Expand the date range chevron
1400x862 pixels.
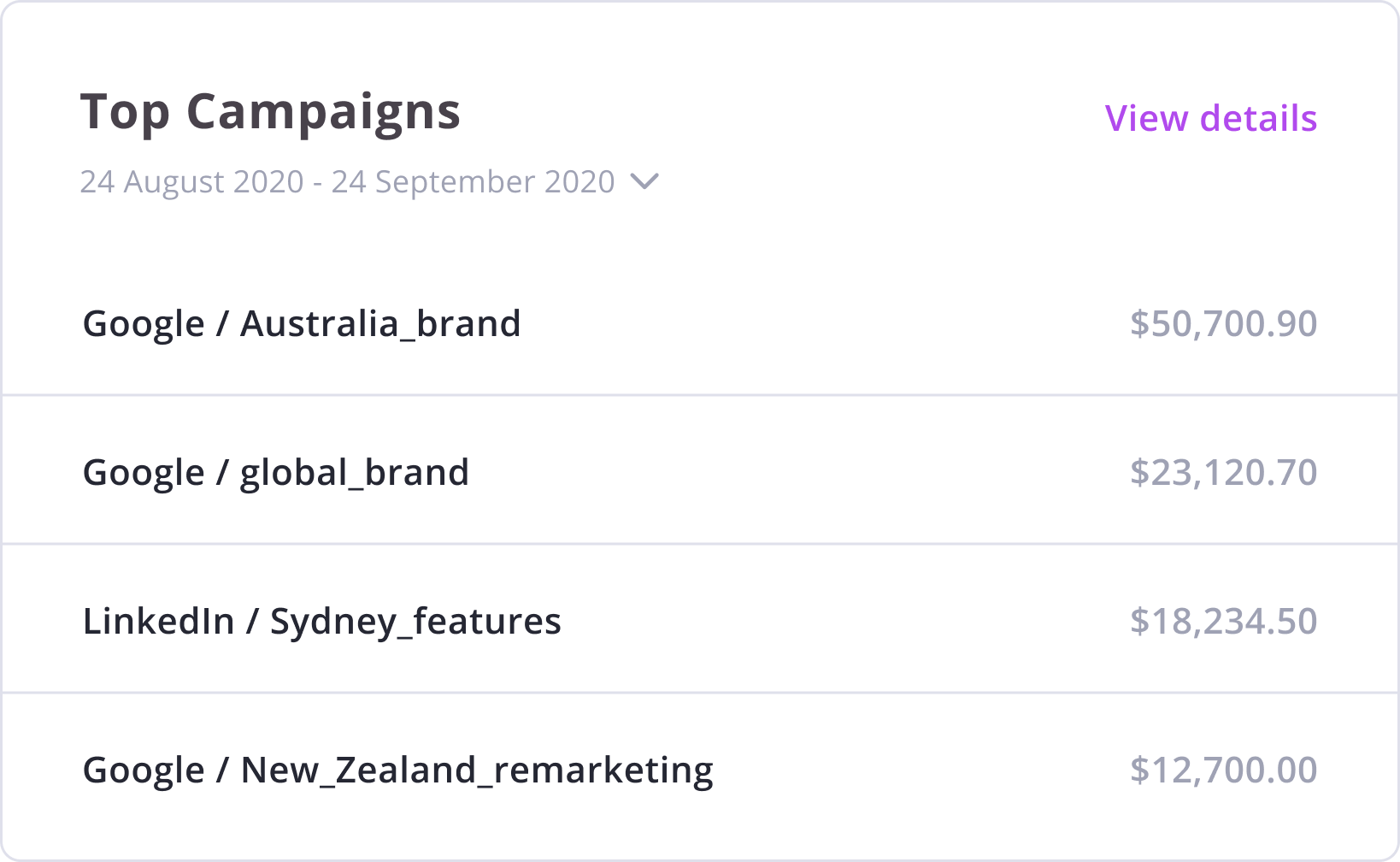[644, 181]
